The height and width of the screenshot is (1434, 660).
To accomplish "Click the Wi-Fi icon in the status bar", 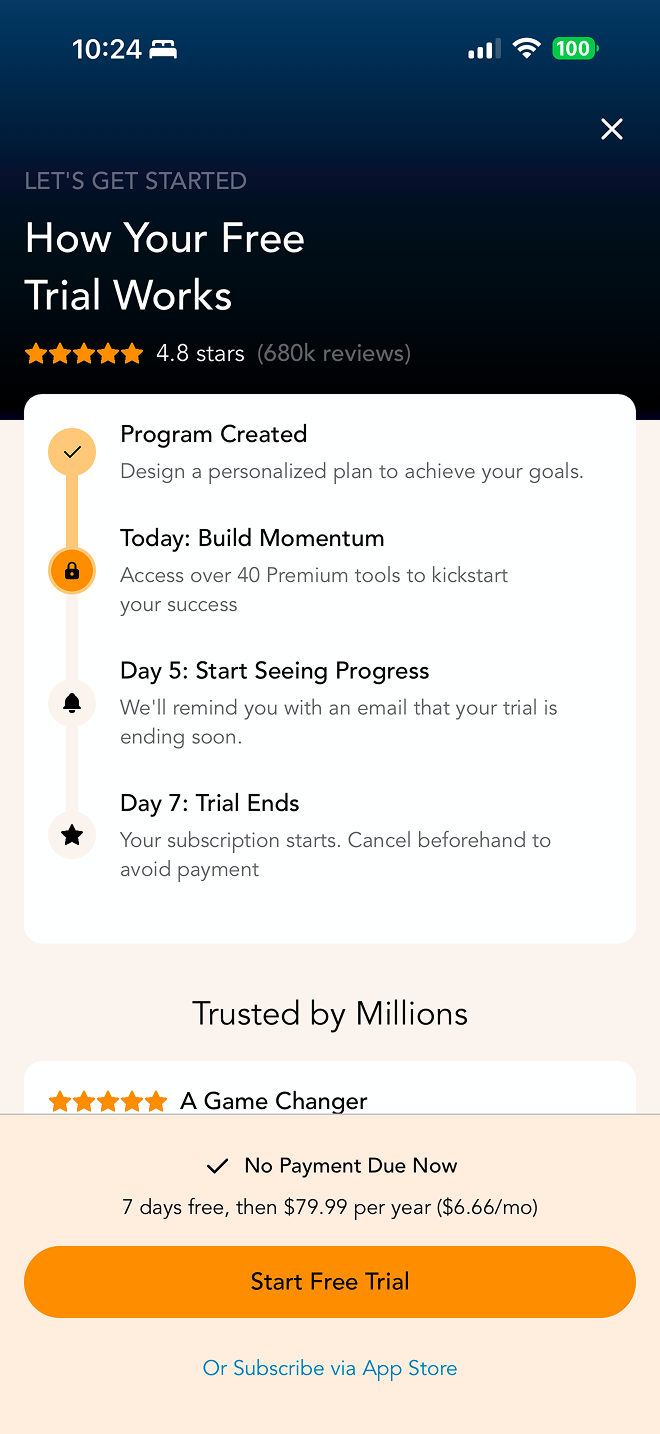I will (x=527, y=48).
